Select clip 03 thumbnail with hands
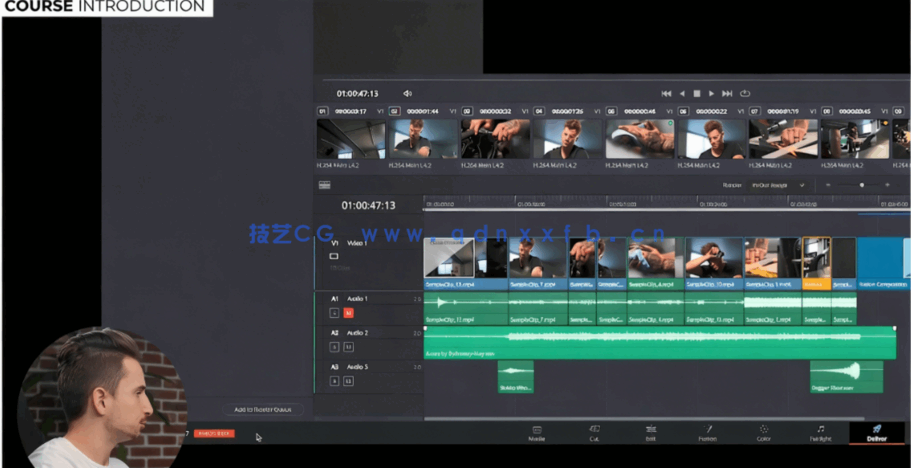 (x=495, y=139)
